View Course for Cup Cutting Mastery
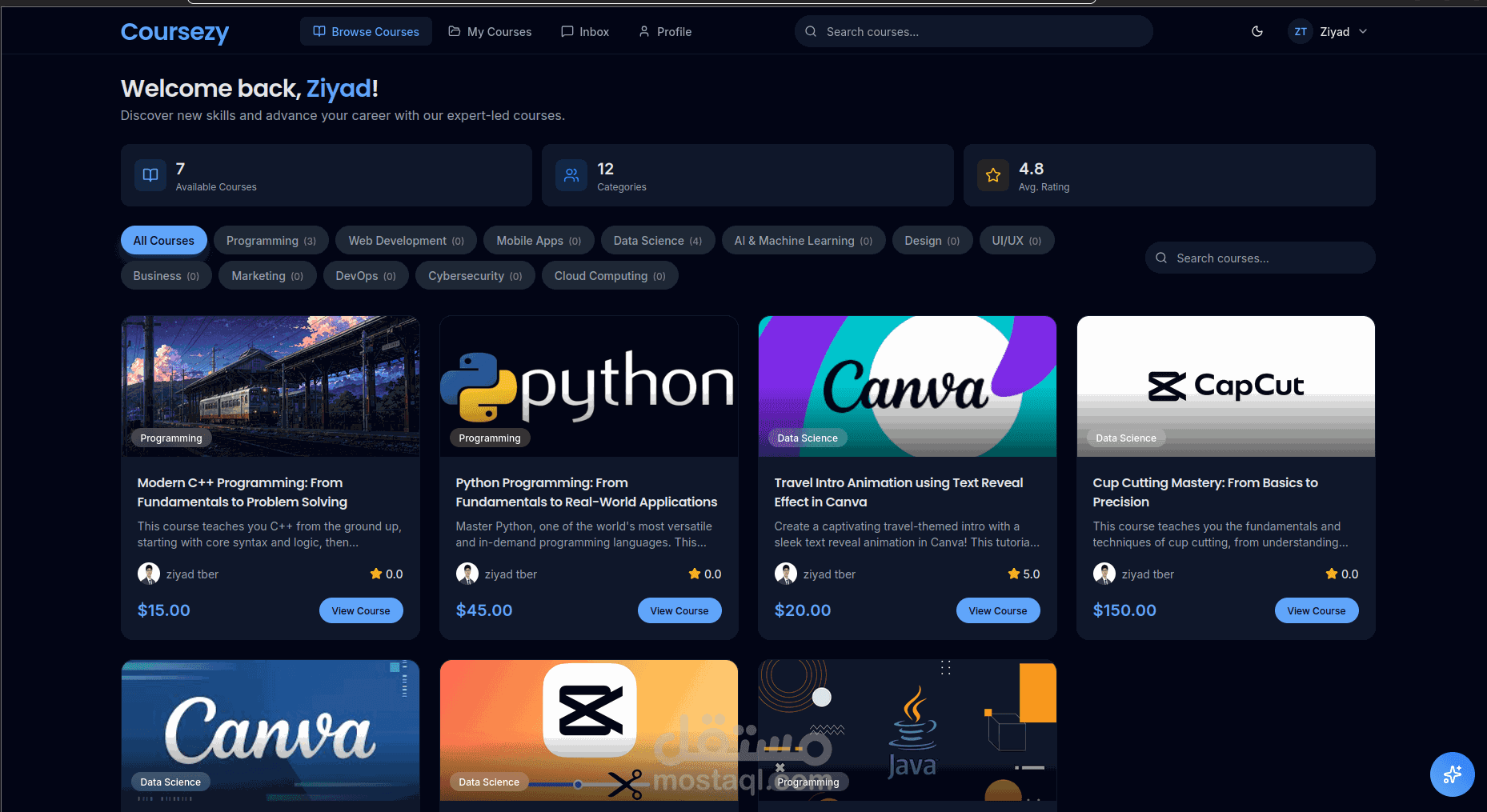This screenshot has height=812, width=1487. (x=1317, y=610)
